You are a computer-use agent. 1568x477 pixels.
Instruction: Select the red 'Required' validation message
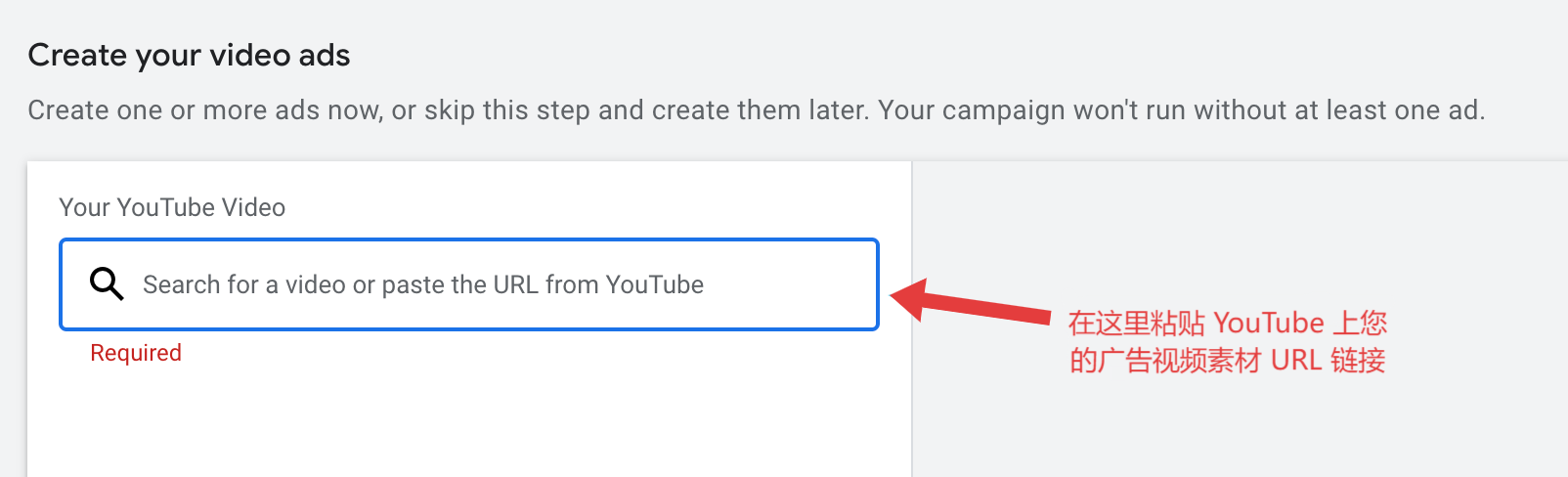(136, 353)
